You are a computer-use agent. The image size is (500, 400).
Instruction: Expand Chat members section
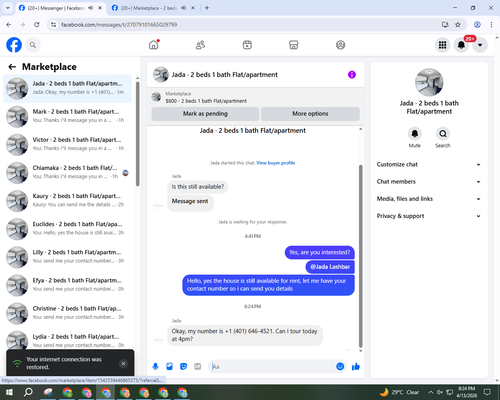tap(429, 182)
